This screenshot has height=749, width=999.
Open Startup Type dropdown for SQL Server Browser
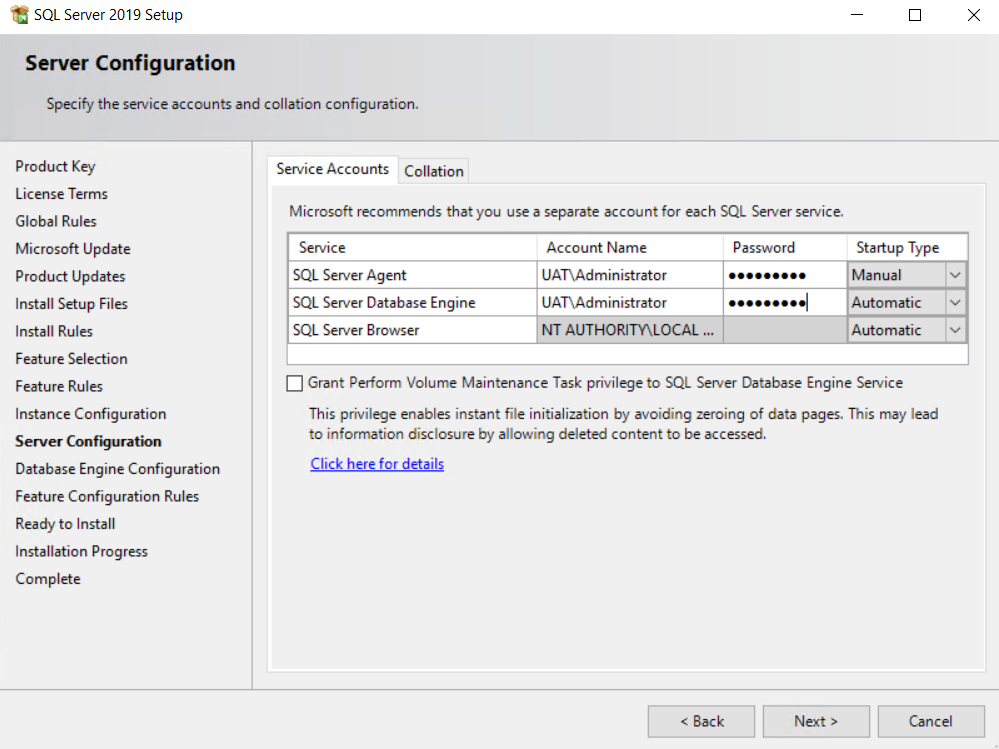(x=954, y=330)
